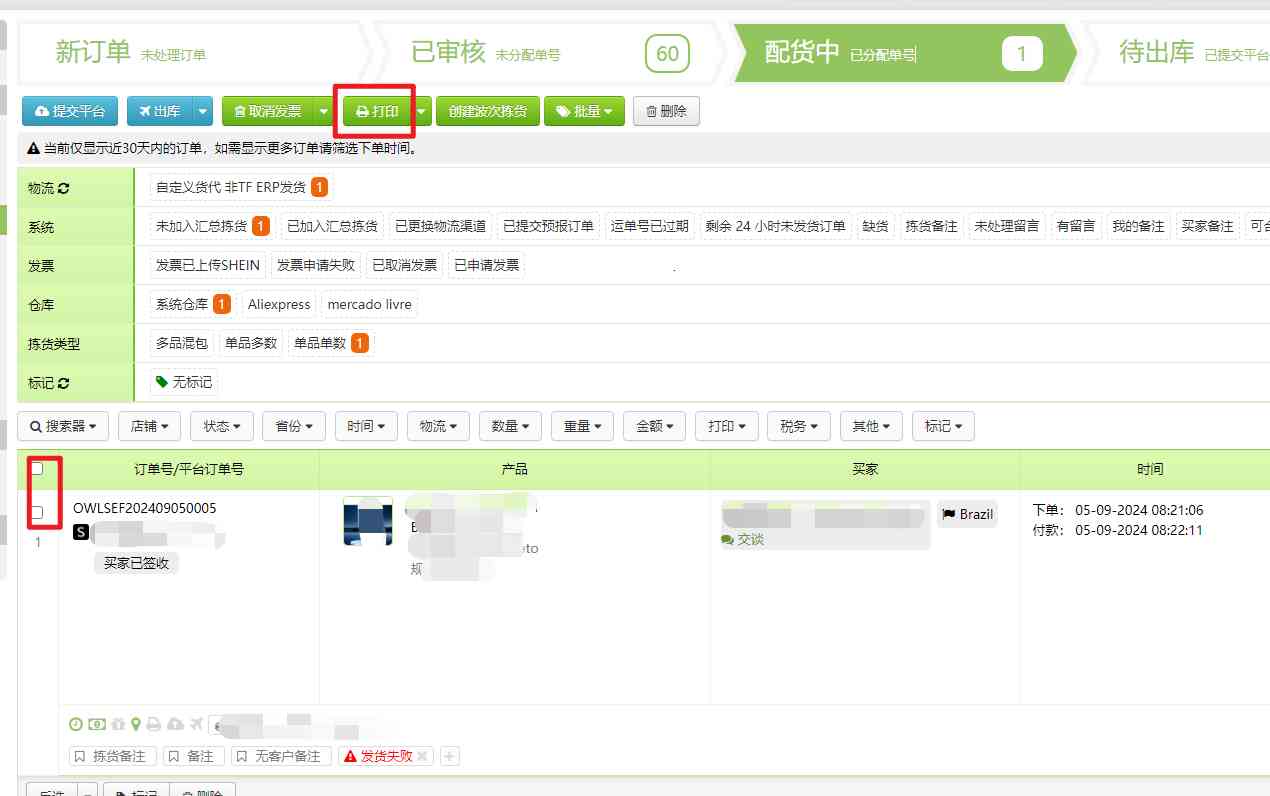Check the checkbox for order OWLSEF202409050005

[37, 511]
